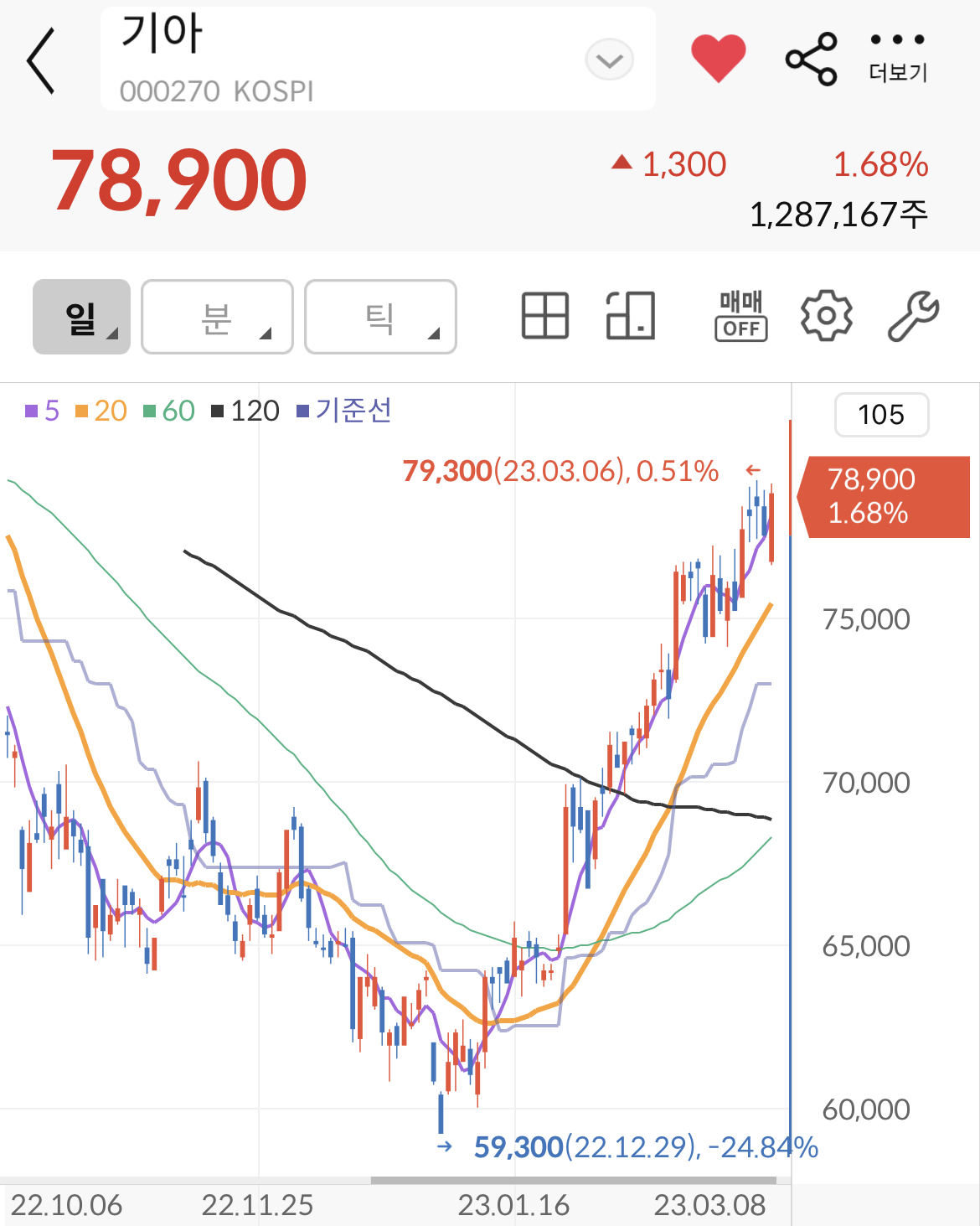This screenshot has width=980, height=1226.
Task: Tap the 78,900 1.68% current price tag
Action: point(883,497)
